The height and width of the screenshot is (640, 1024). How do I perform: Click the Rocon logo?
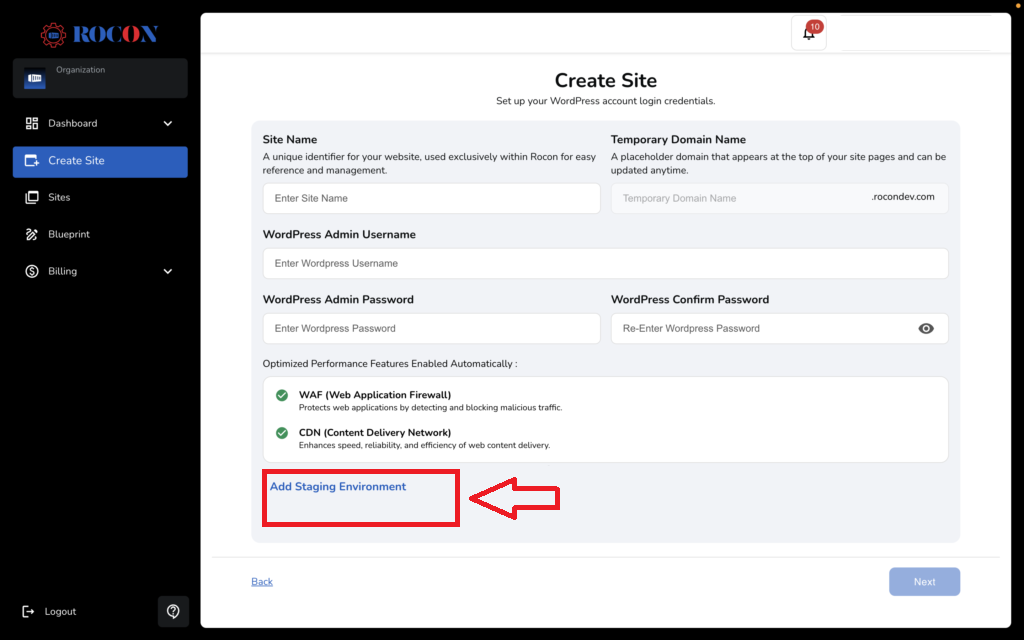(x=99, y=34)
